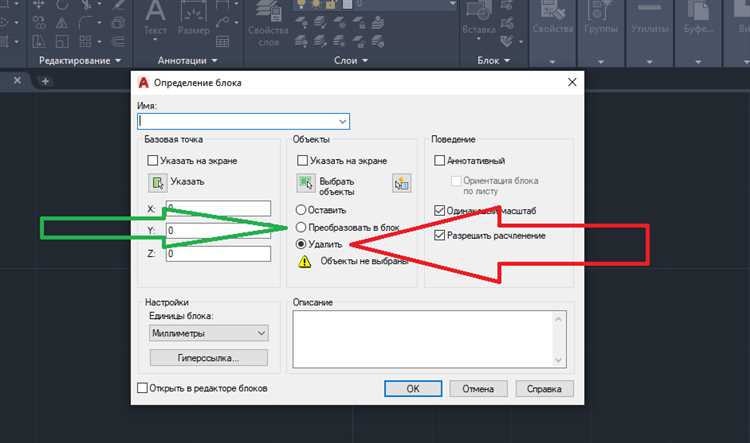The image size is (750, 443).
Task: Enable Указать на экране under Базовая точка
Action: 153,160
